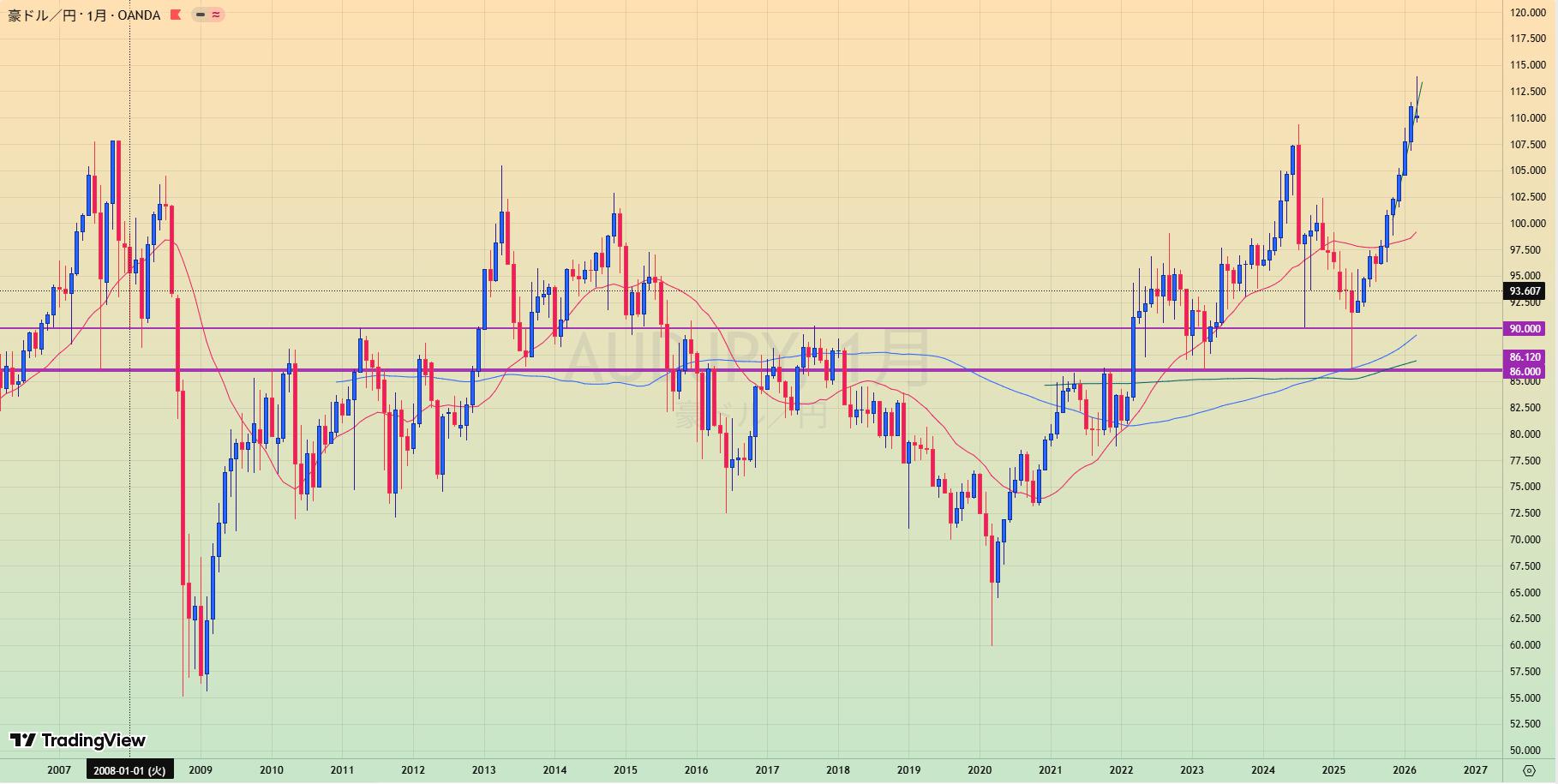Click the TradingView logo

pyautogui.click(x=78, y=740)
